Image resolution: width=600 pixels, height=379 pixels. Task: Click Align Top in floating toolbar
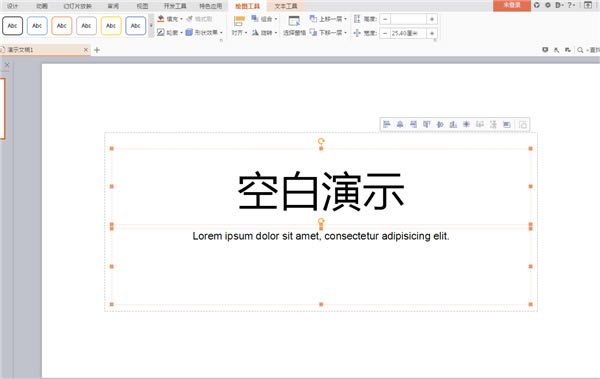click(x=427, y=124)
